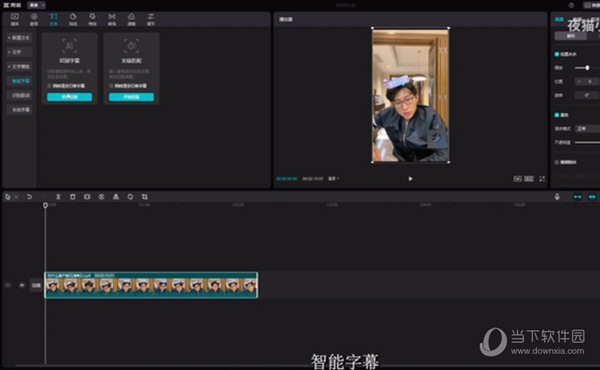Select the Basic sub-tab in the properties panel
Image resolution: width=600 pixels, height=370 pixels.
(x=571, y=36)
